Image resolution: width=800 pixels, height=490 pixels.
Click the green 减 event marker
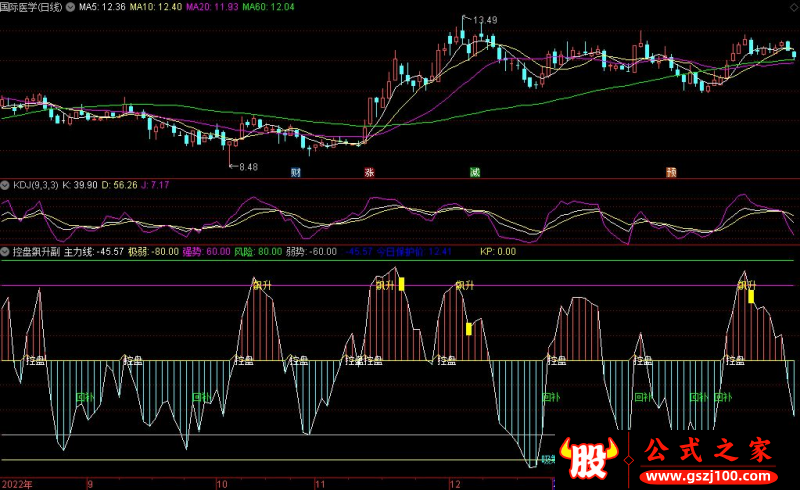tap(475, 173)
